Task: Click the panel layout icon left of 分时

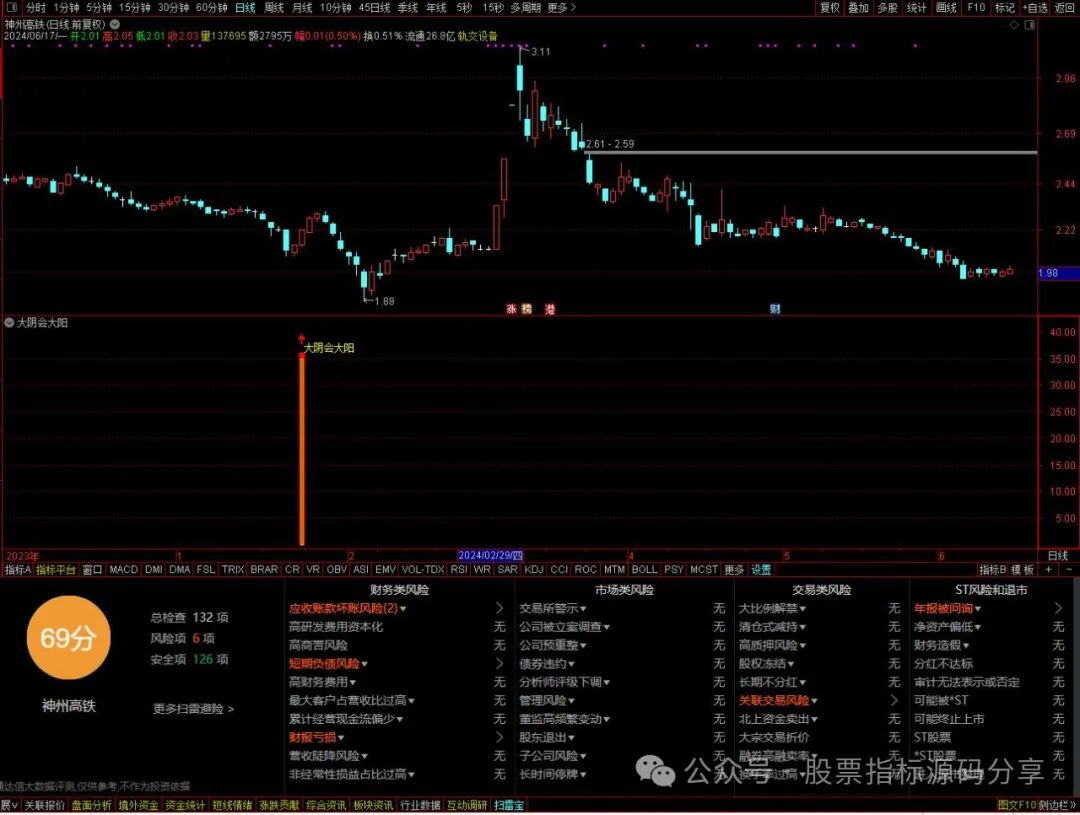Action: click(x=11, y=8)
